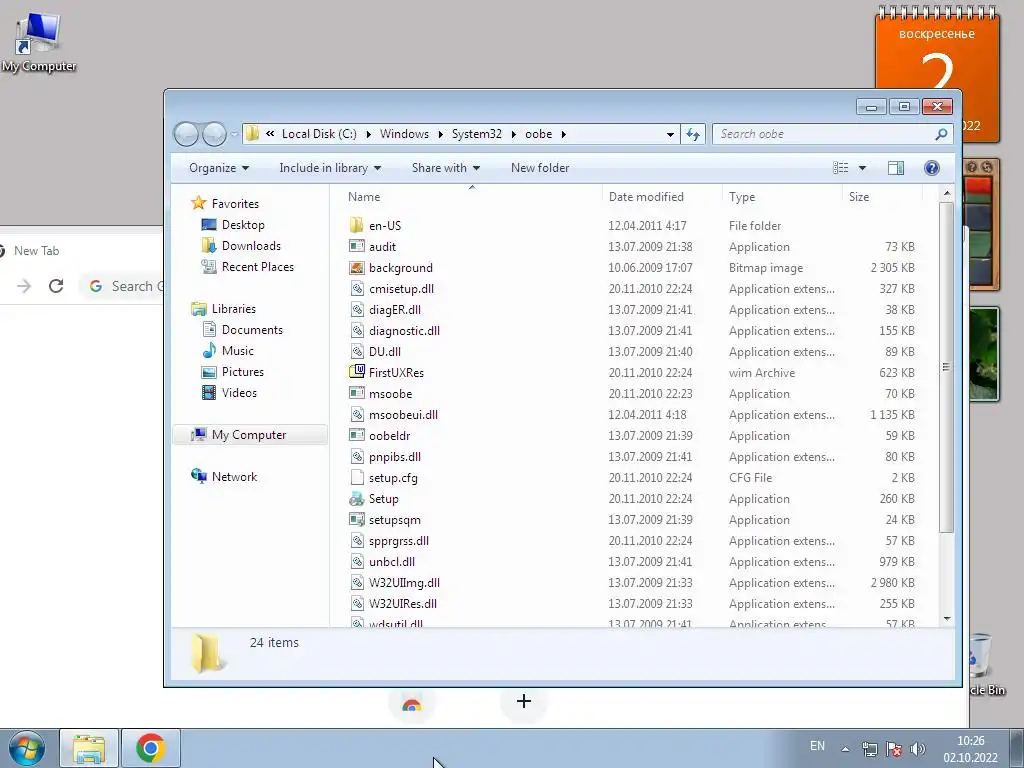1024x768 pixels.
Task: Click the Change your view icon
Action: click(840, 168)
